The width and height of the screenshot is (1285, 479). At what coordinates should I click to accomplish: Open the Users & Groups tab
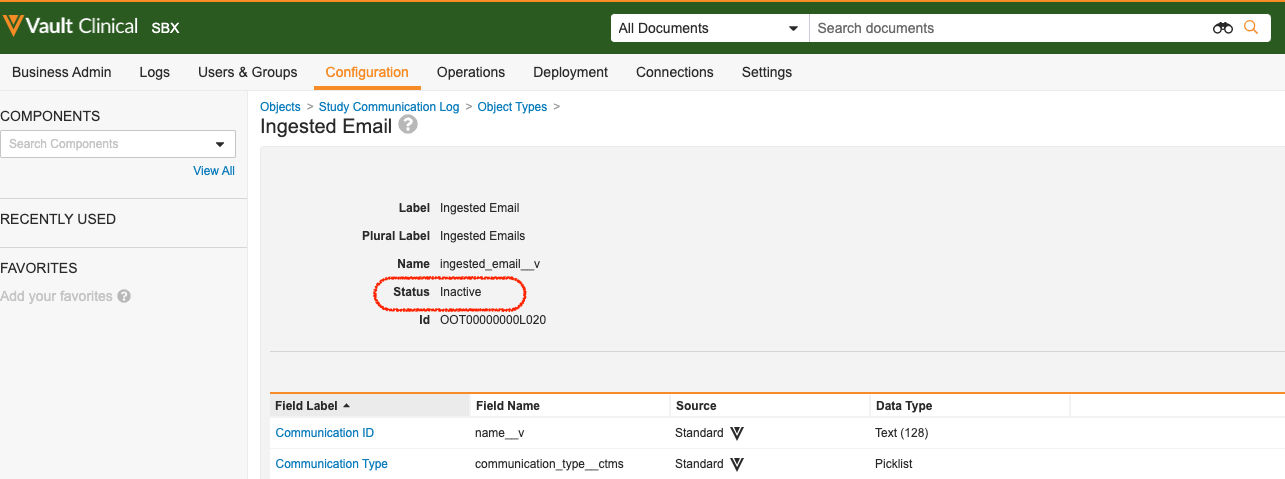pos(247,72)
